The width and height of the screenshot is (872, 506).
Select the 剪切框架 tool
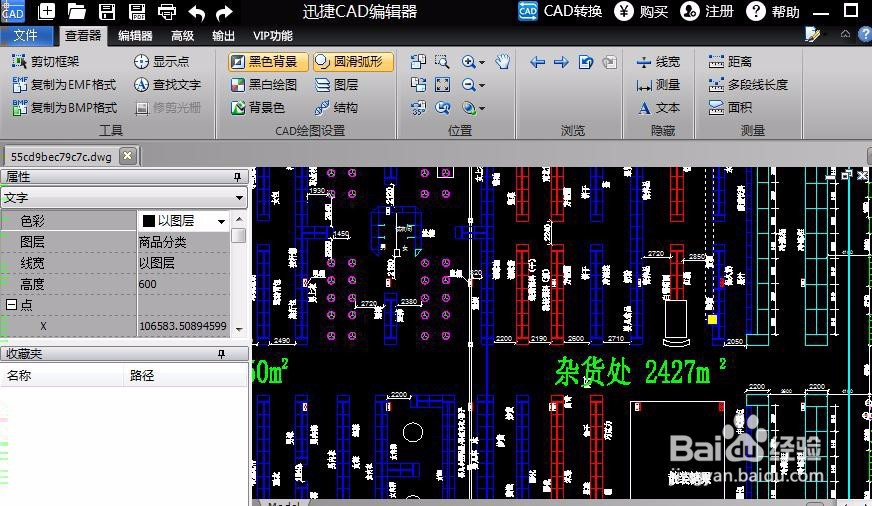(46, 62)
